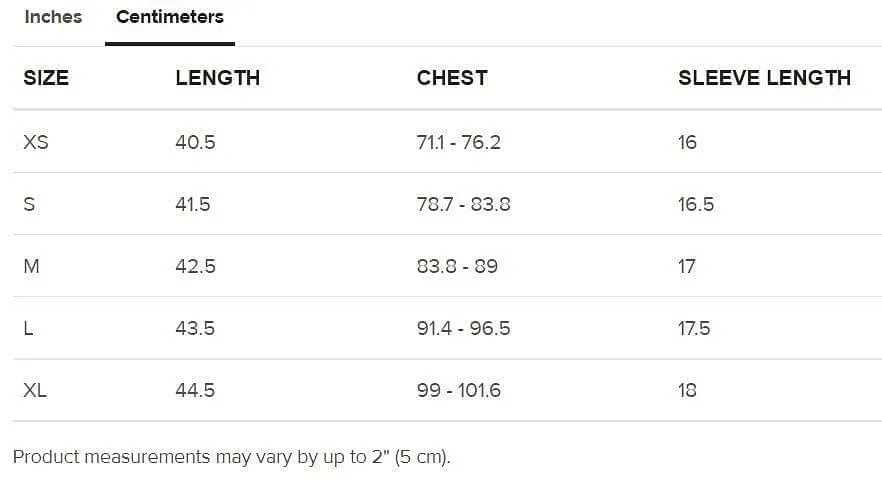Click the 78.7 - 83.8 chest value
This screenshot has width=882, height=501.
click(464, 204)
